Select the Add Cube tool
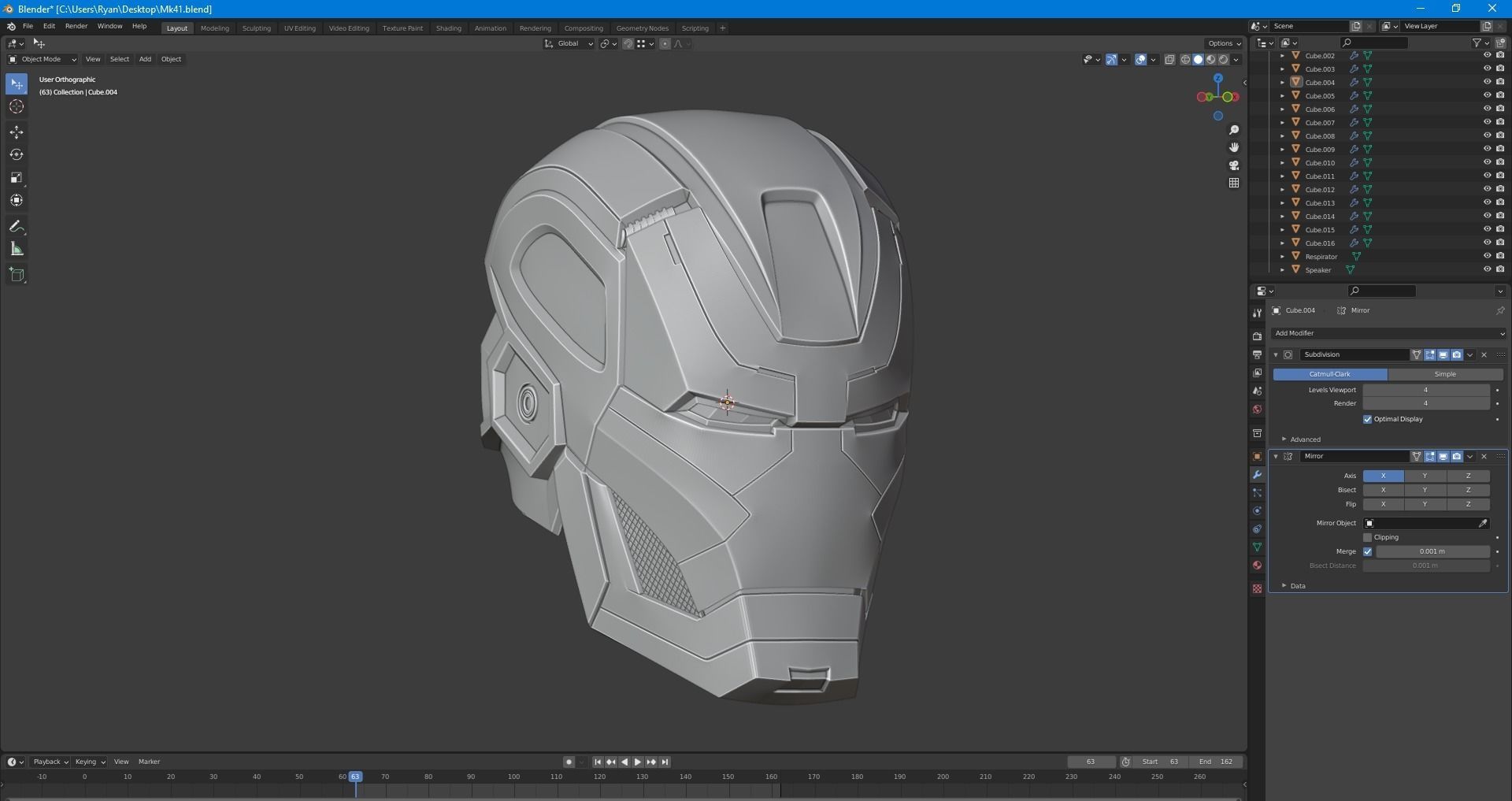Image resolution: width=1512 pixels, height=801 pixels. coord(17,275)
